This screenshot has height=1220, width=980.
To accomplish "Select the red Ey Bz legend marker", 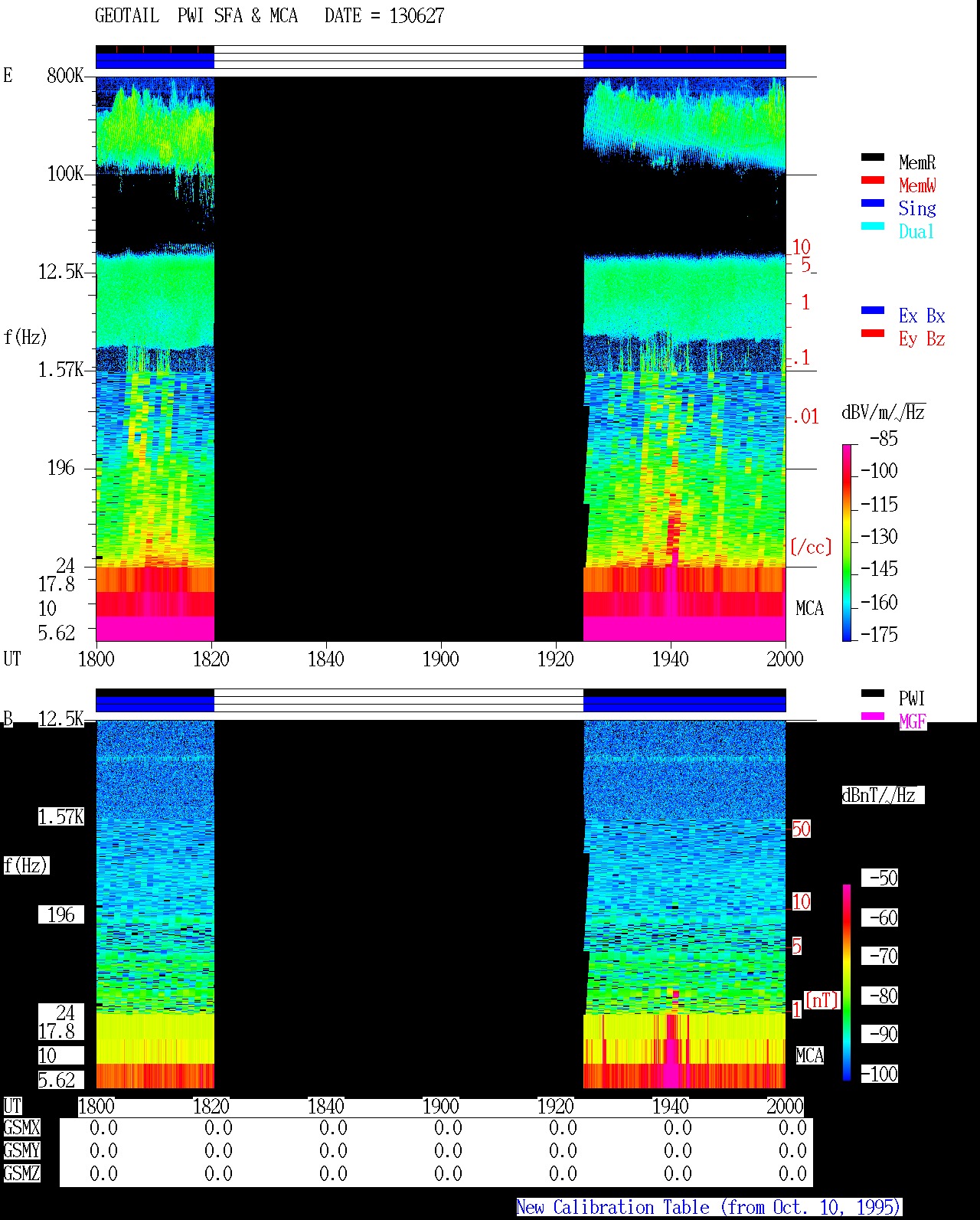I will tap(873, 333).
